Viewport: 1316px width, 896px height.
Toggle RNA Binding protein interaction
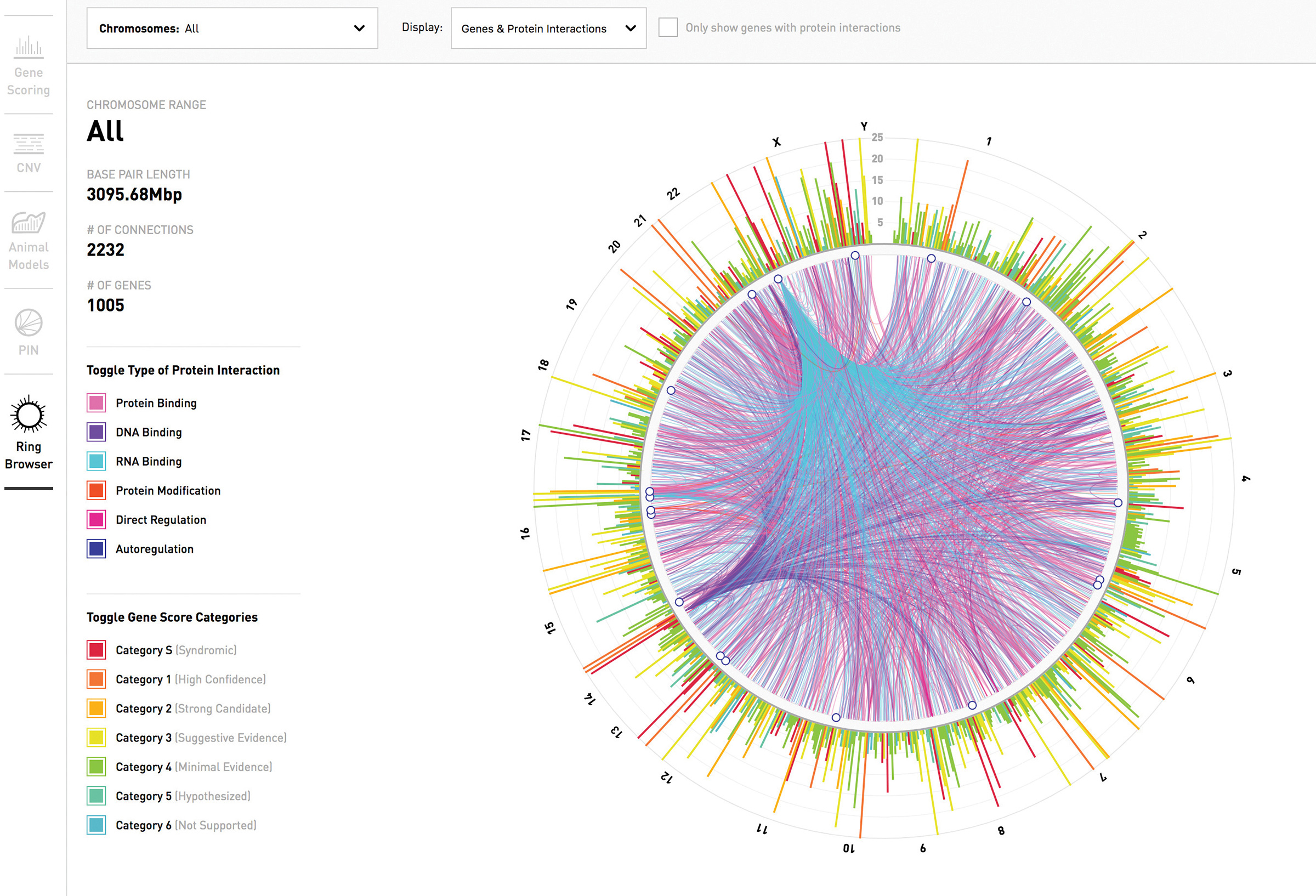(97, 461)
